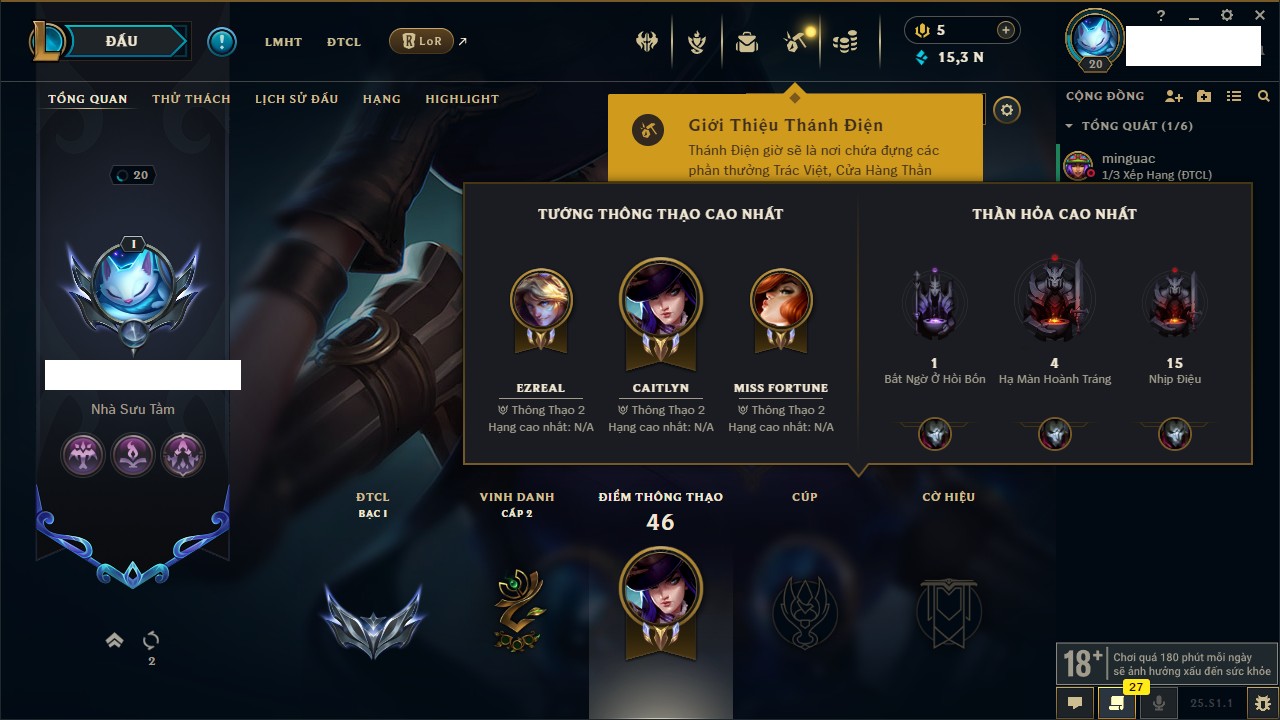Toggle the microphone mute button

(x=1159, y=702)
